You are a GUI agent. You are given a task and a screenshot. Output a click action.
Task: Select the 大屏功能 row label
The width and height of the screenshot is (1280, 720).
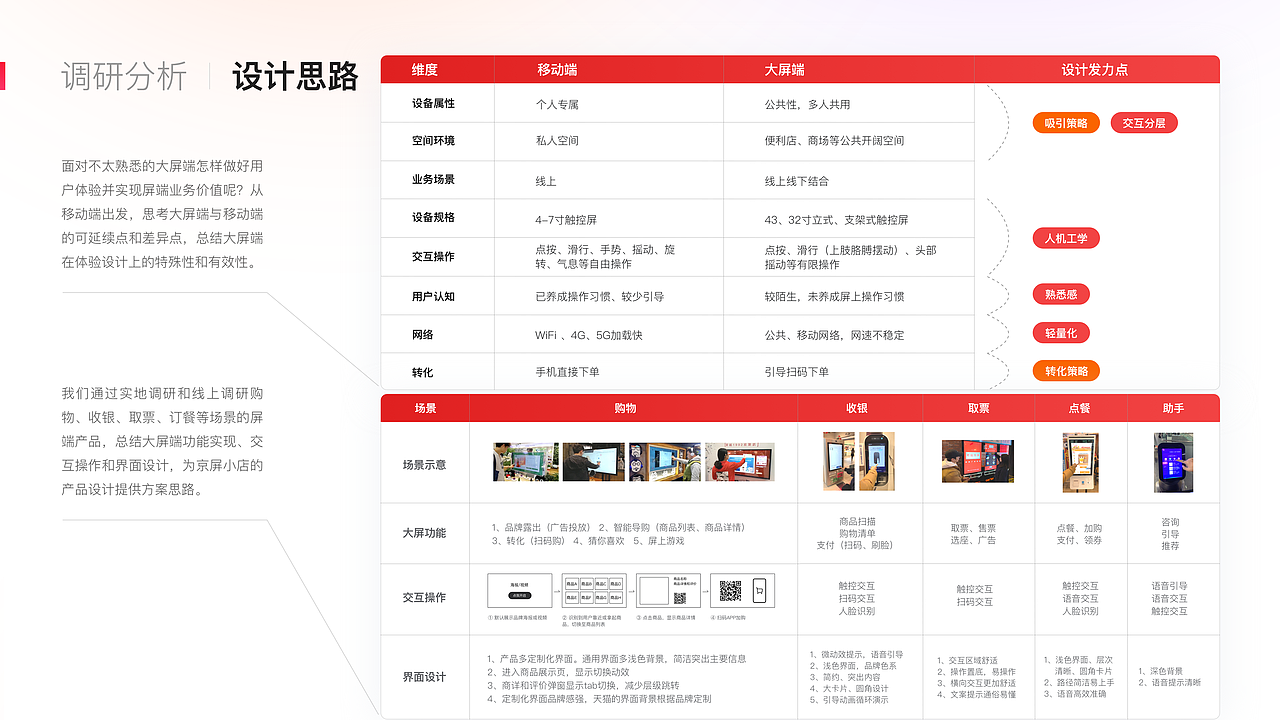(424, 533)
